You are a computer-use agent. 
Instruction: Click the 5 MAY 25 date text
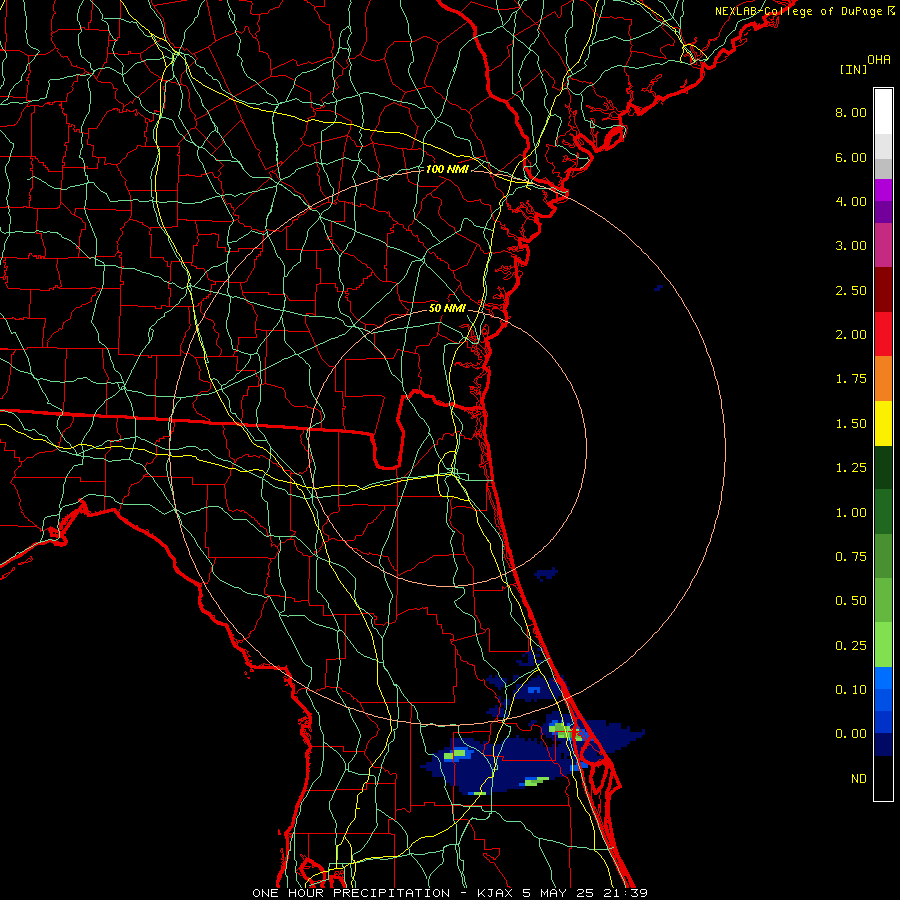pos(558,893)
